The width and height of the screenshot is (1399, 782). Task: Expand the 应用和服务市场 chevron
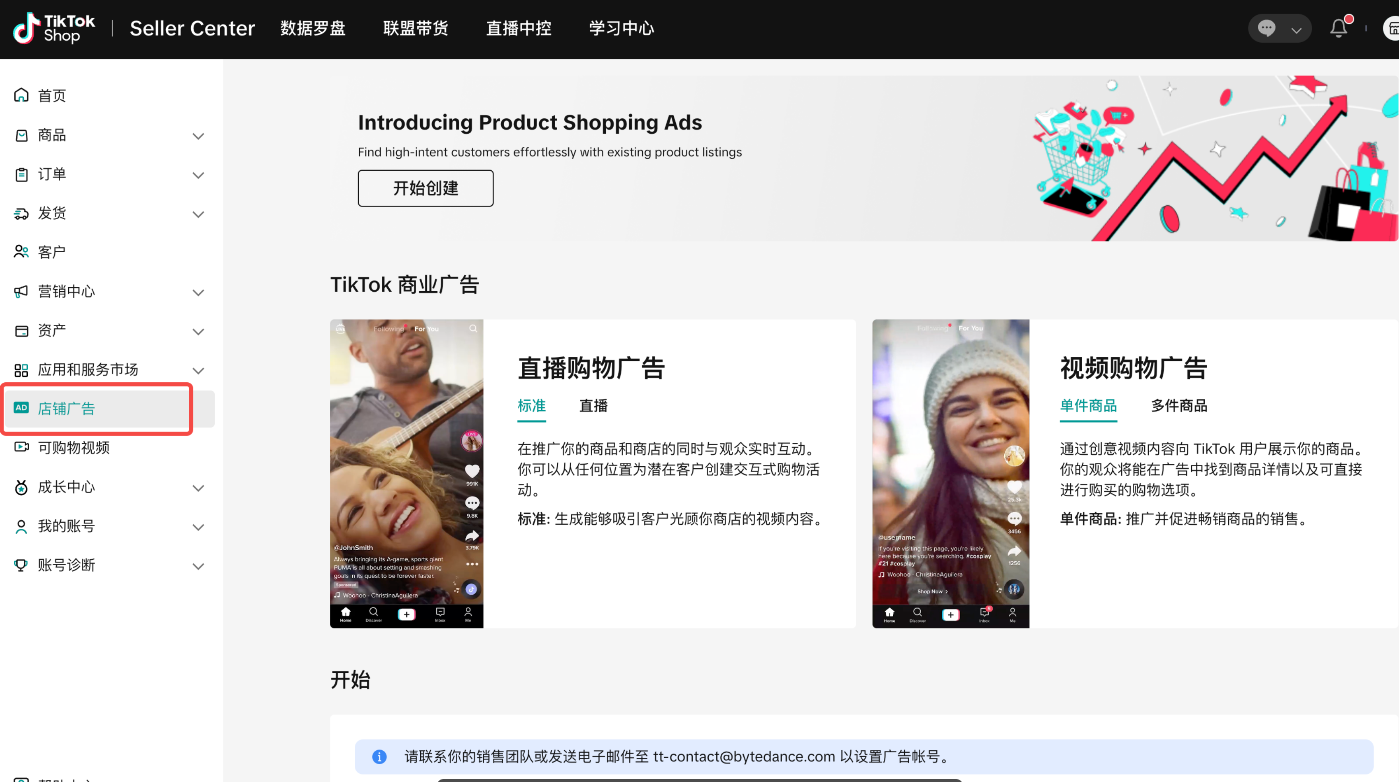[198, 370]
